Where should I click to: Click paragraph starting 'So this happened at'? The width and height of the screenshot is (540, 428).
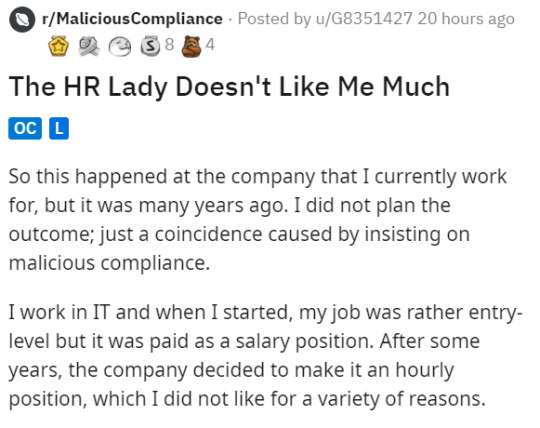tap(258, 220)
